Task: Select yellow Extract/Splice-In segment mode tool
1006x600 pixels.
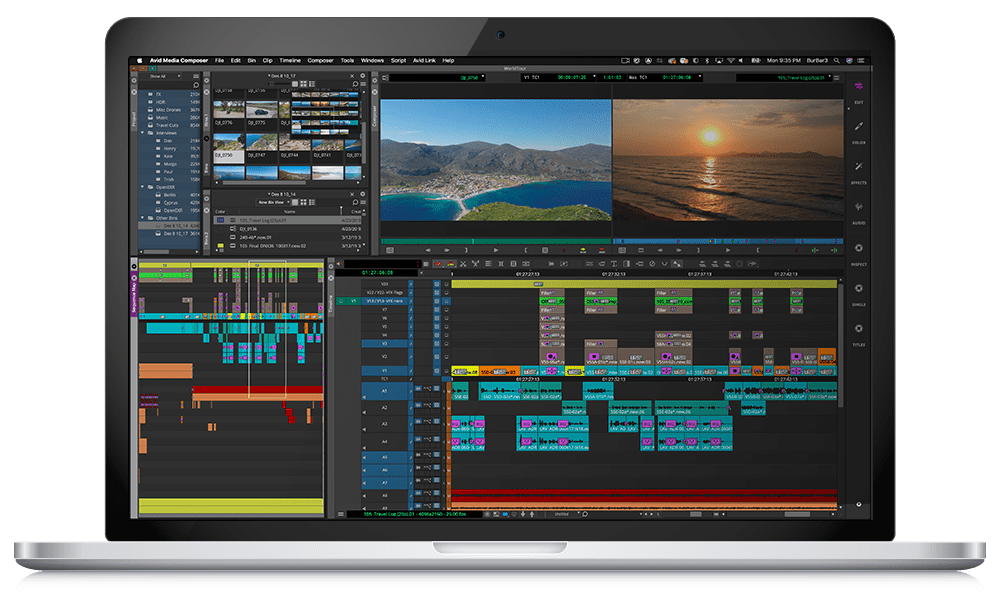Action: point(450,264)
